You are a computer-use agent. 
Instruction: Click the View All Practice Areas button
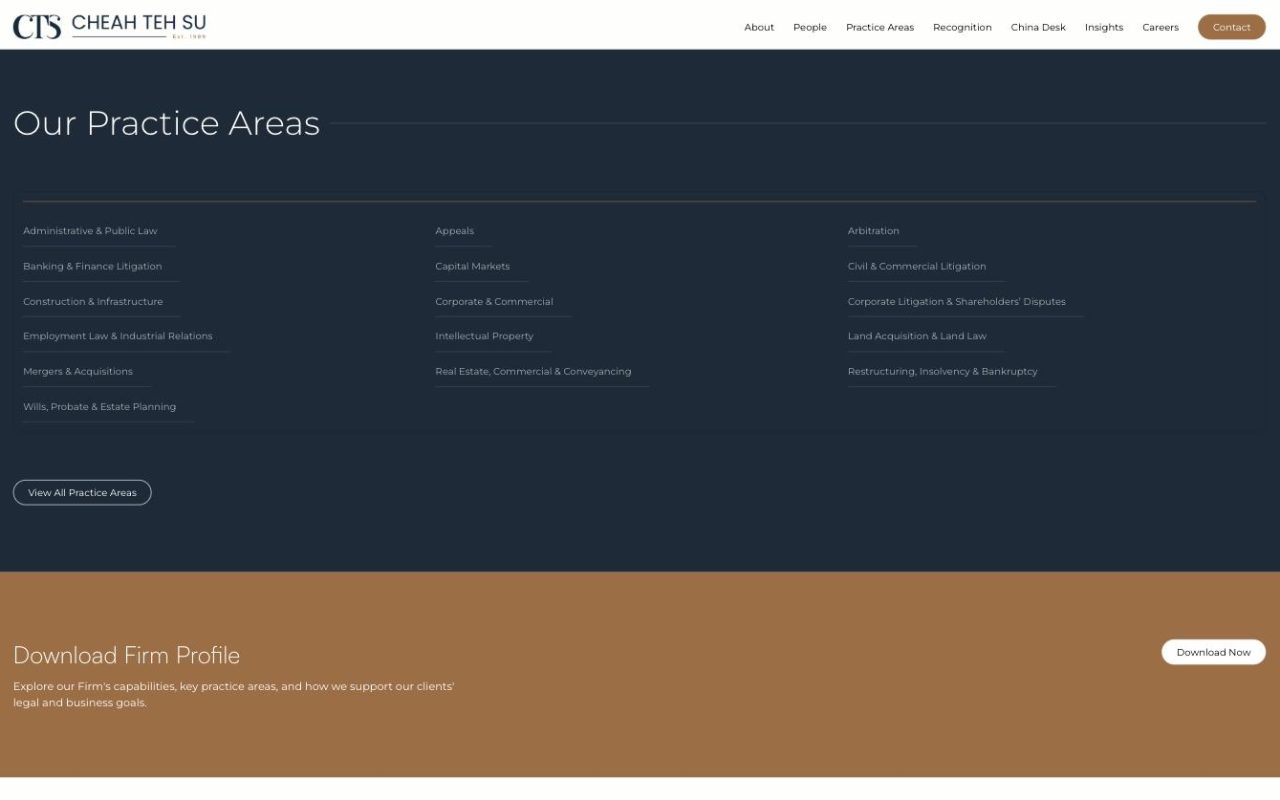82,493
